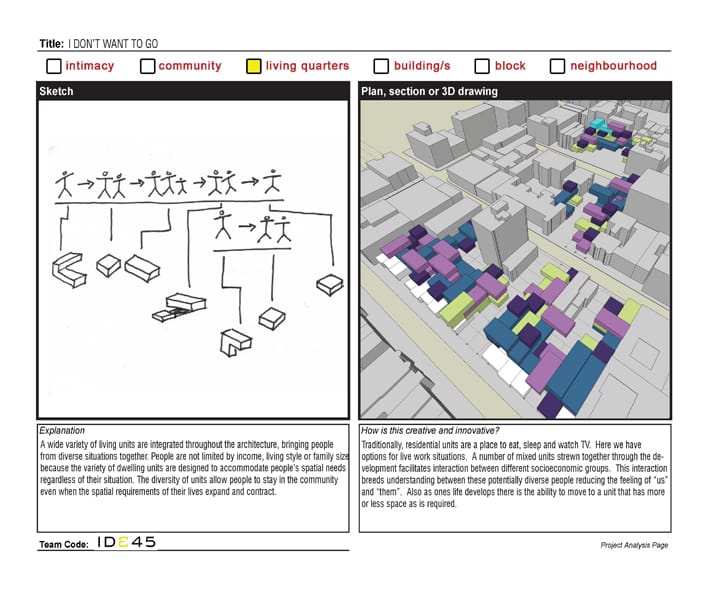Screen dimensions: 708x600
Task: Click the cyan unit in the 3D drawing
Action: (601, 126)
